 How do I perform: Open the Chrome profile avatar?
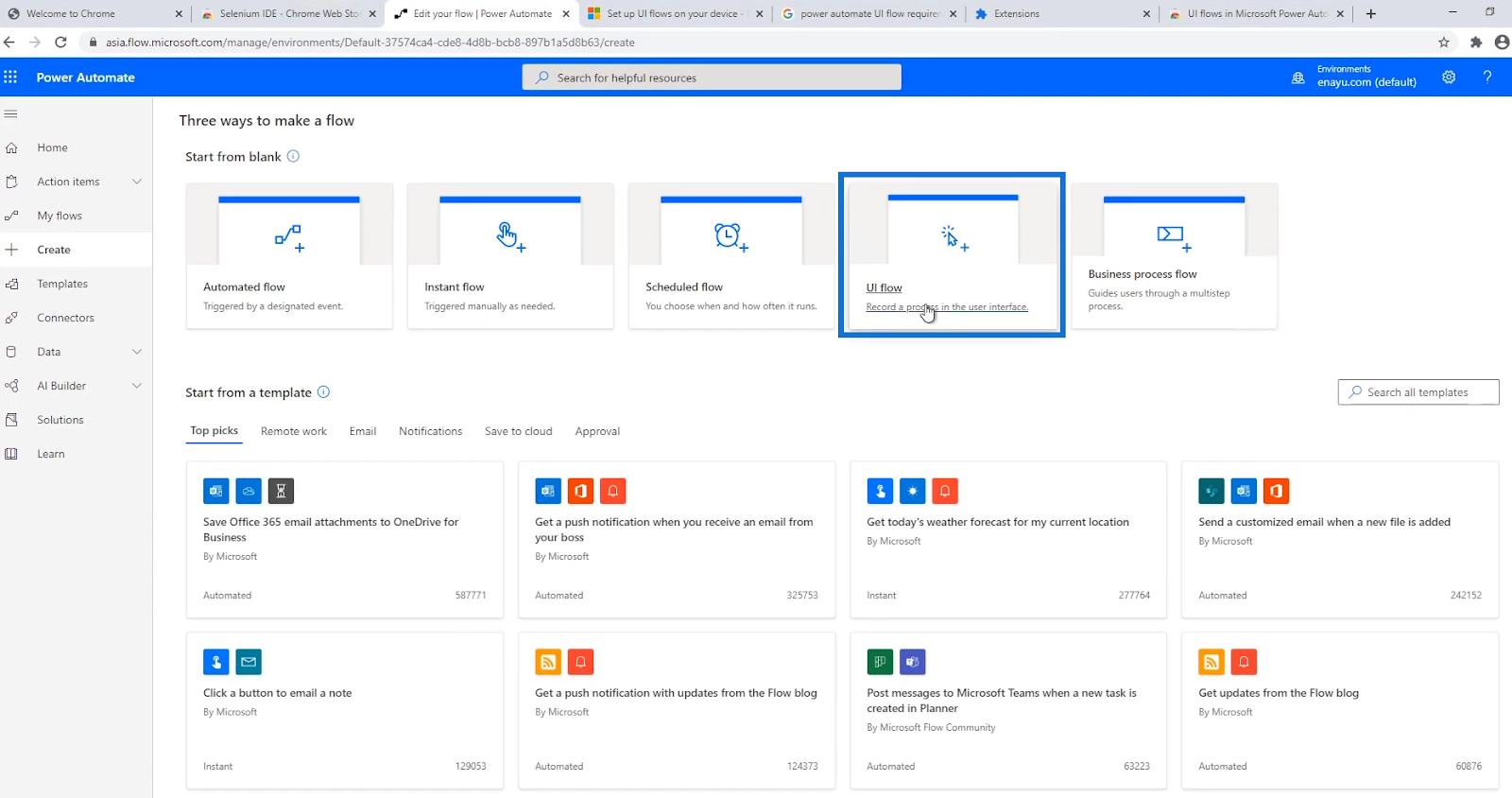click(1502, 42)
